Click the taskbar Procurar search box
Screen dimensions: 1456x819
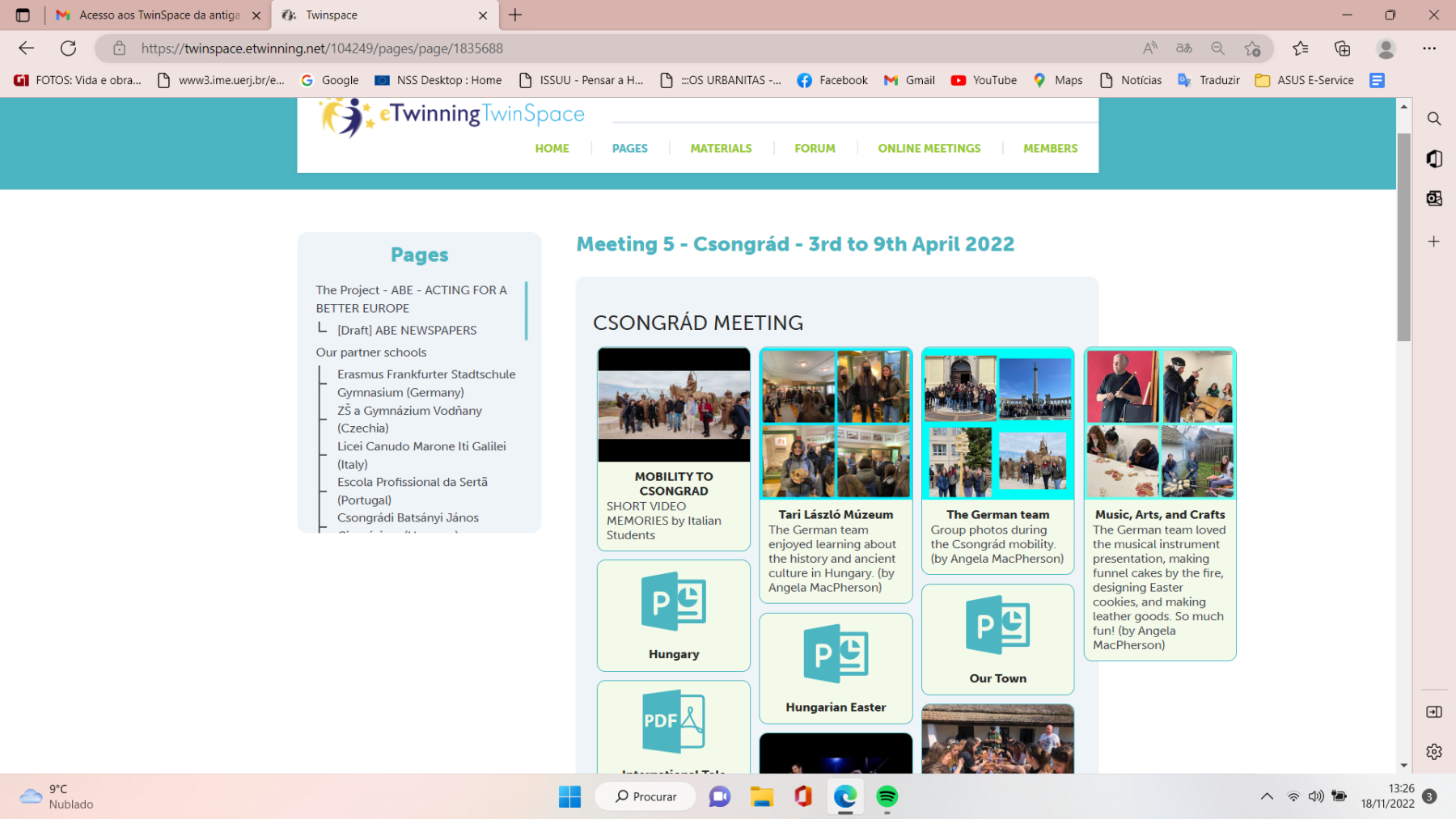click(645, 796)
